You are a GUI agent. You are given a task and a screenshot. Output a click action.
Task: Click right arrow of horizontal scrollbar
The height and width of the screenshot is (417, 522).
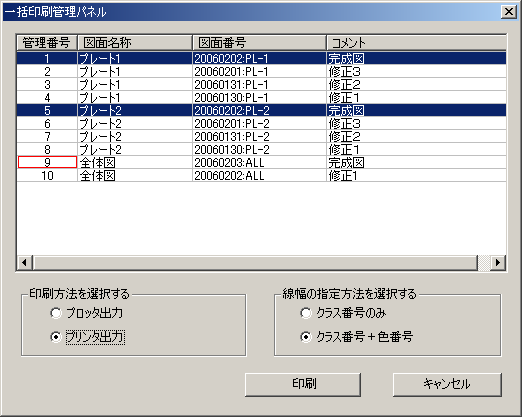[x=498, y=262]
